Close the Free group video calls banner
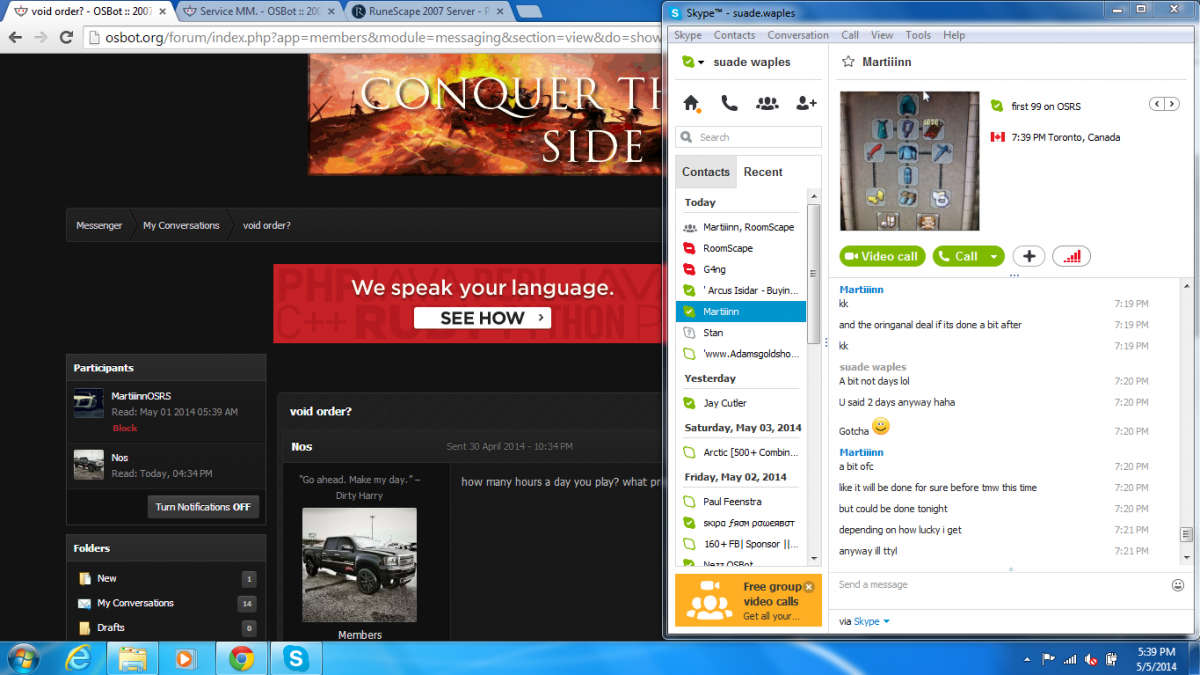This screenshot has width=1200, height=675. coord(809,587)
